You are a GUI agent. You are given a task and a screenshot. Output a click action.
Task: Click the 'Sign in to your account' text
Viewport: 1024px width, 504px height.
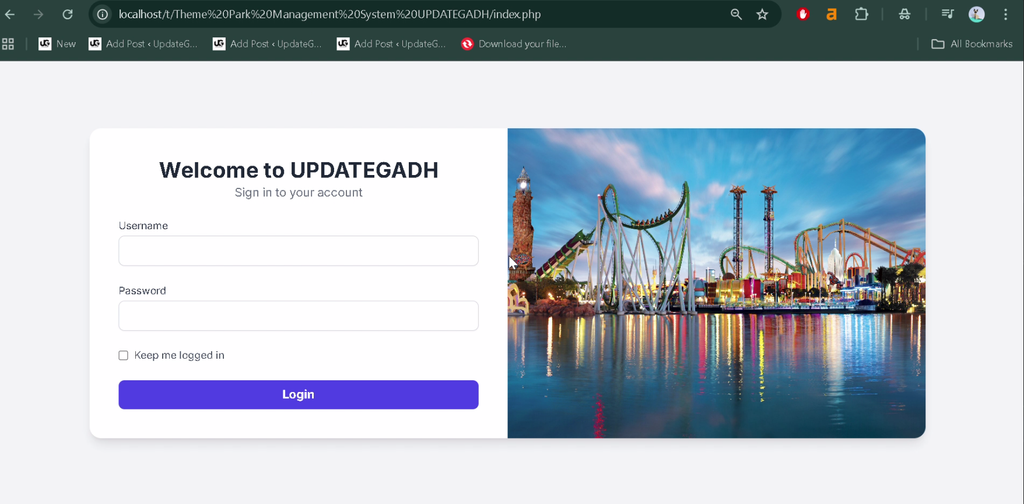pyautogui.click(x=298, y=193)
